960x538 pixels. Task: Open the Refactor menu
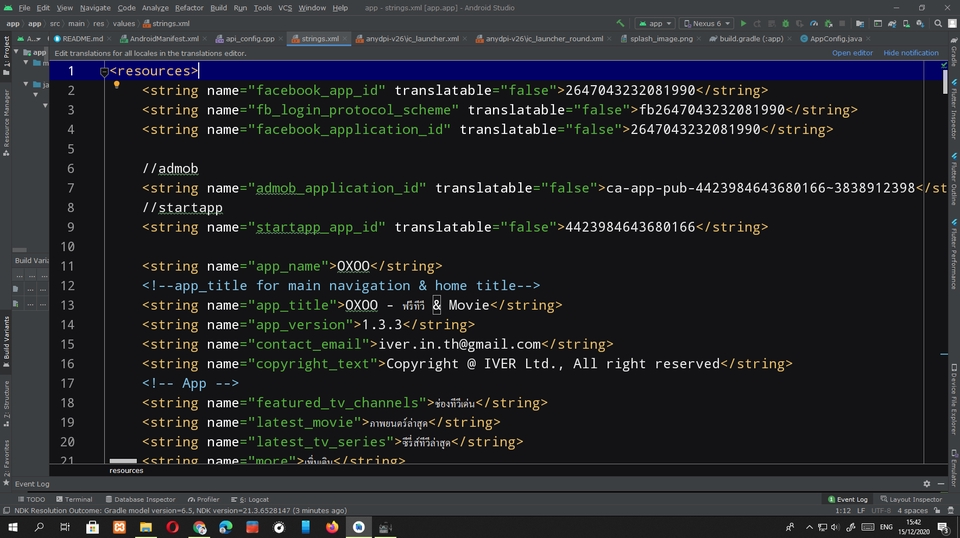[x=189, y=7]
